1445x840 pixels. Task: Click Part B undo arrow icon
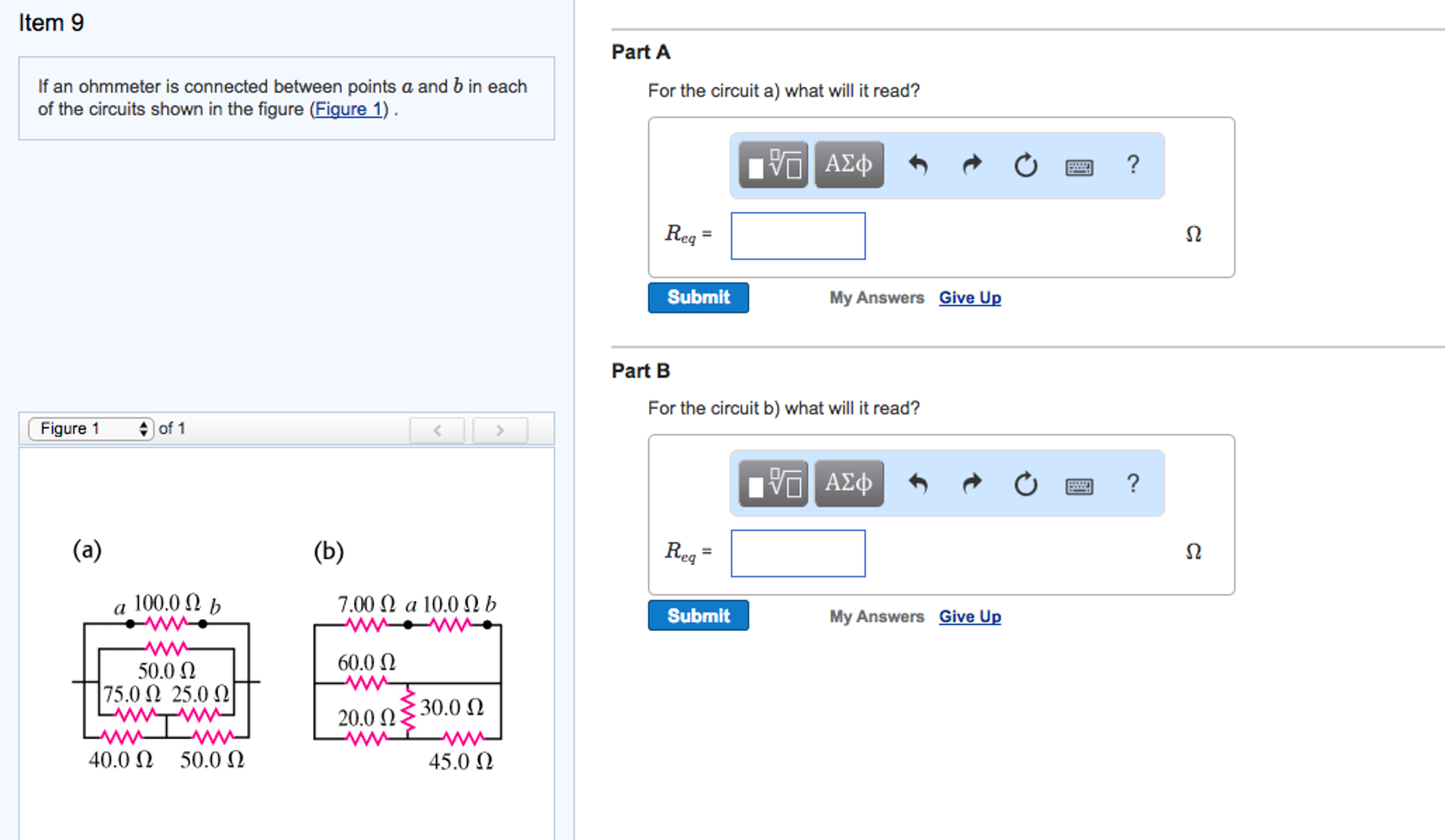click(x=917, y=484)
